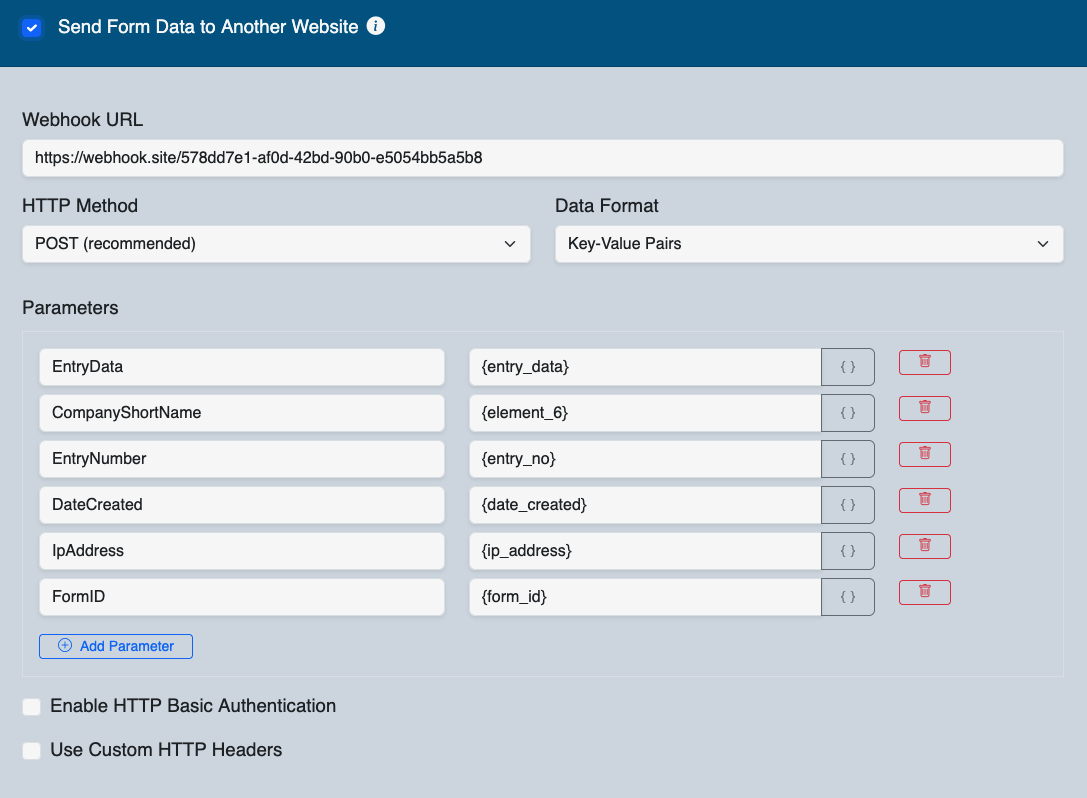
Task: Open merge tags picker for {entry_no} value
Action: click(x=847, y=459)
